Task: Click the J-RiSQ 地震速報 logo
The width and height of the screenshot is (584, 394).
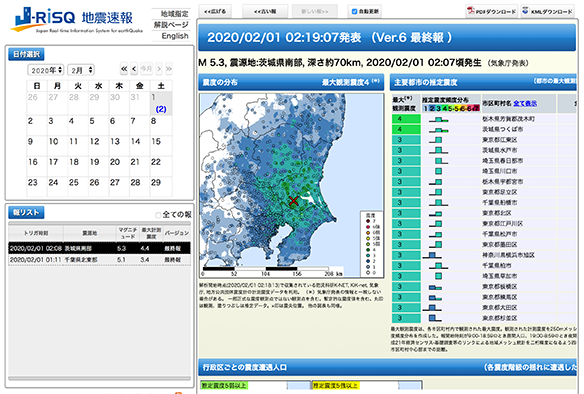Action: click(77, 20)
